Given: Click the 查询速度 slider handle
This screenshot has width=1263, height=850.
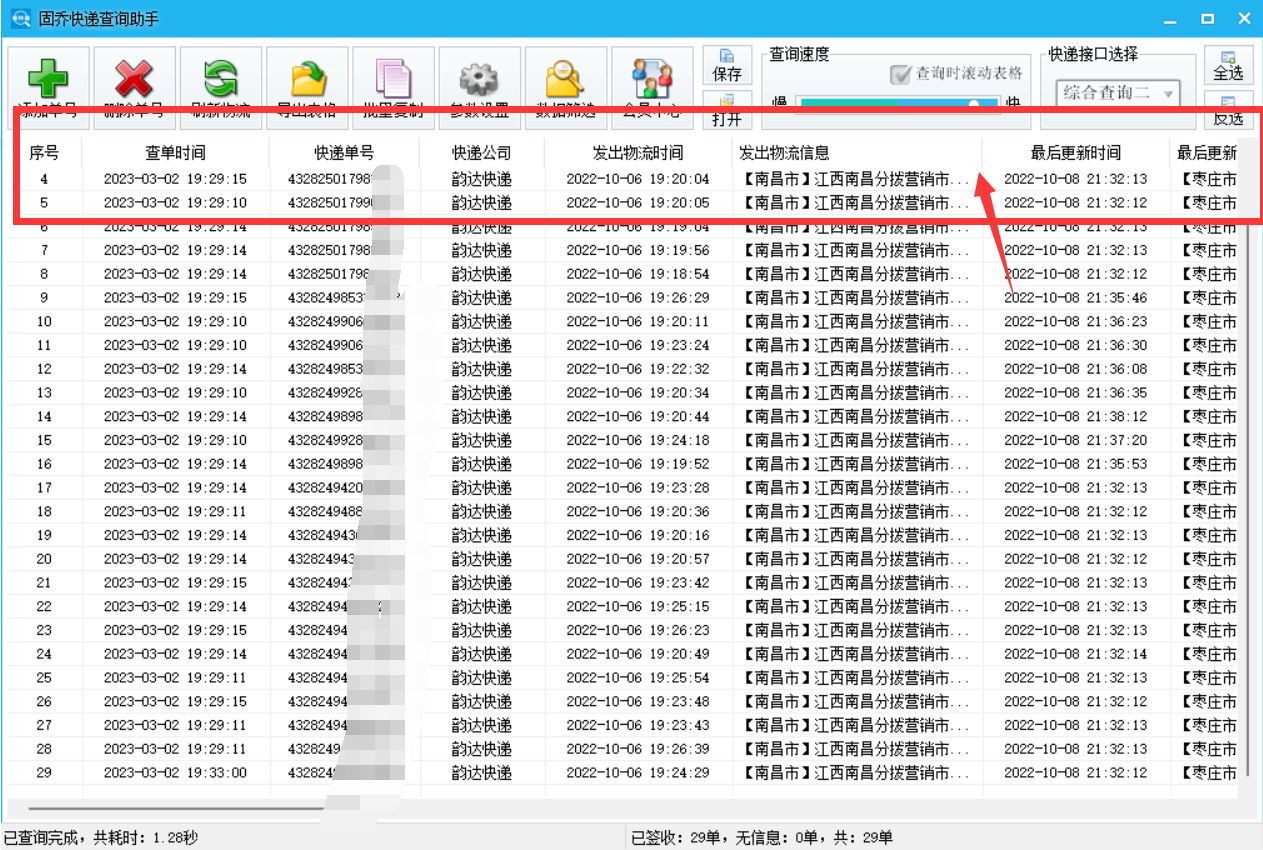Looking at the screenshot, I should (x=973, y=104).
